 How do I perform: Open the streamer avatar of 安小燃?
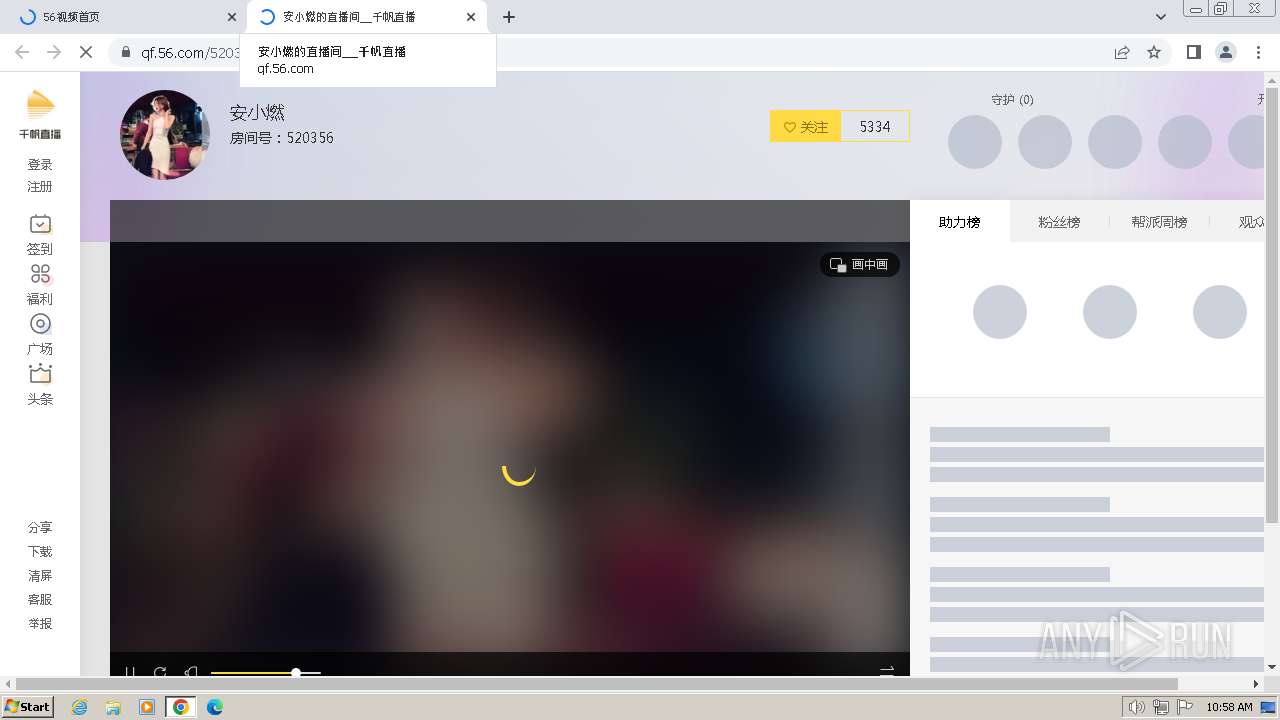pos(165,135)
